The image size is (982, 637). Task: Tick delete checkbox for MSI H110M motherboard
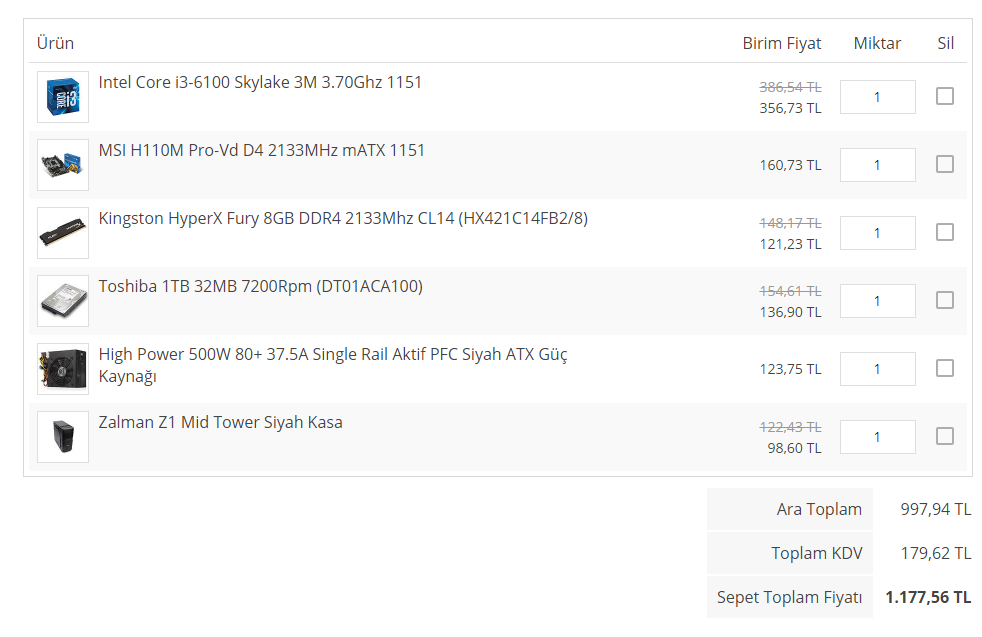tap(945, 164)
